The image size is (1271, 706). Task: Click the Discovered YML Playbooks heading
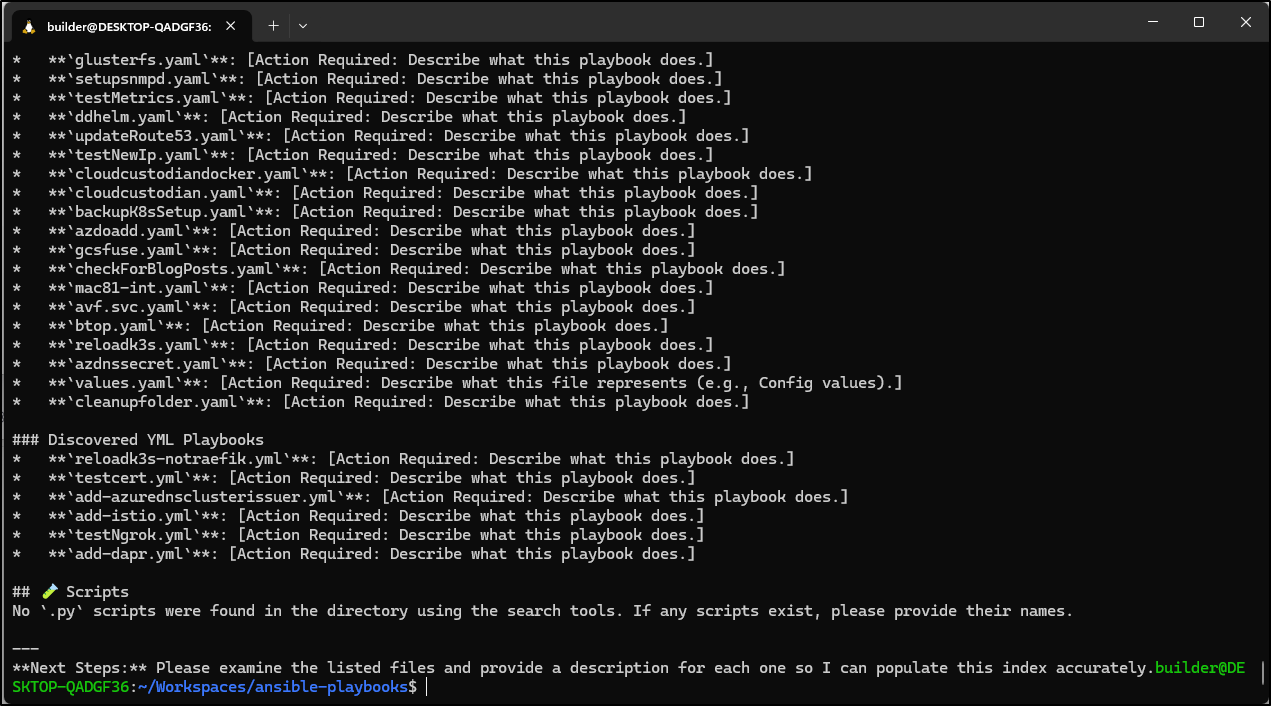[x=138, y=440]
